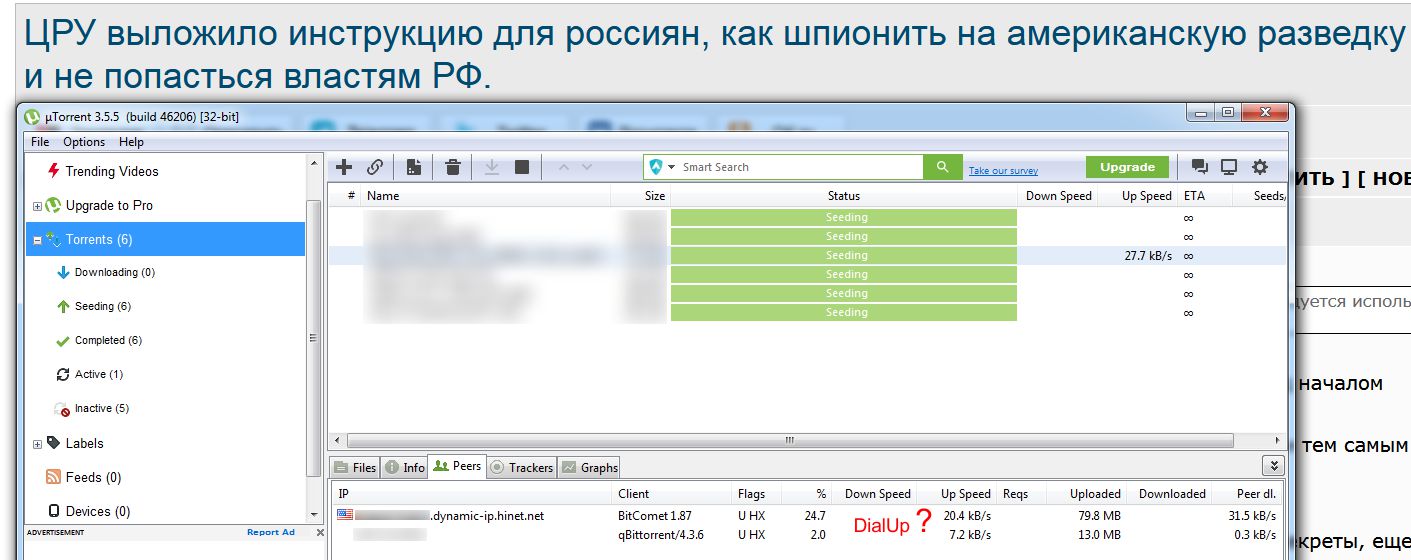Click the shield search provider icon
Screen dimensions: 1411x560
coord(656,167)
